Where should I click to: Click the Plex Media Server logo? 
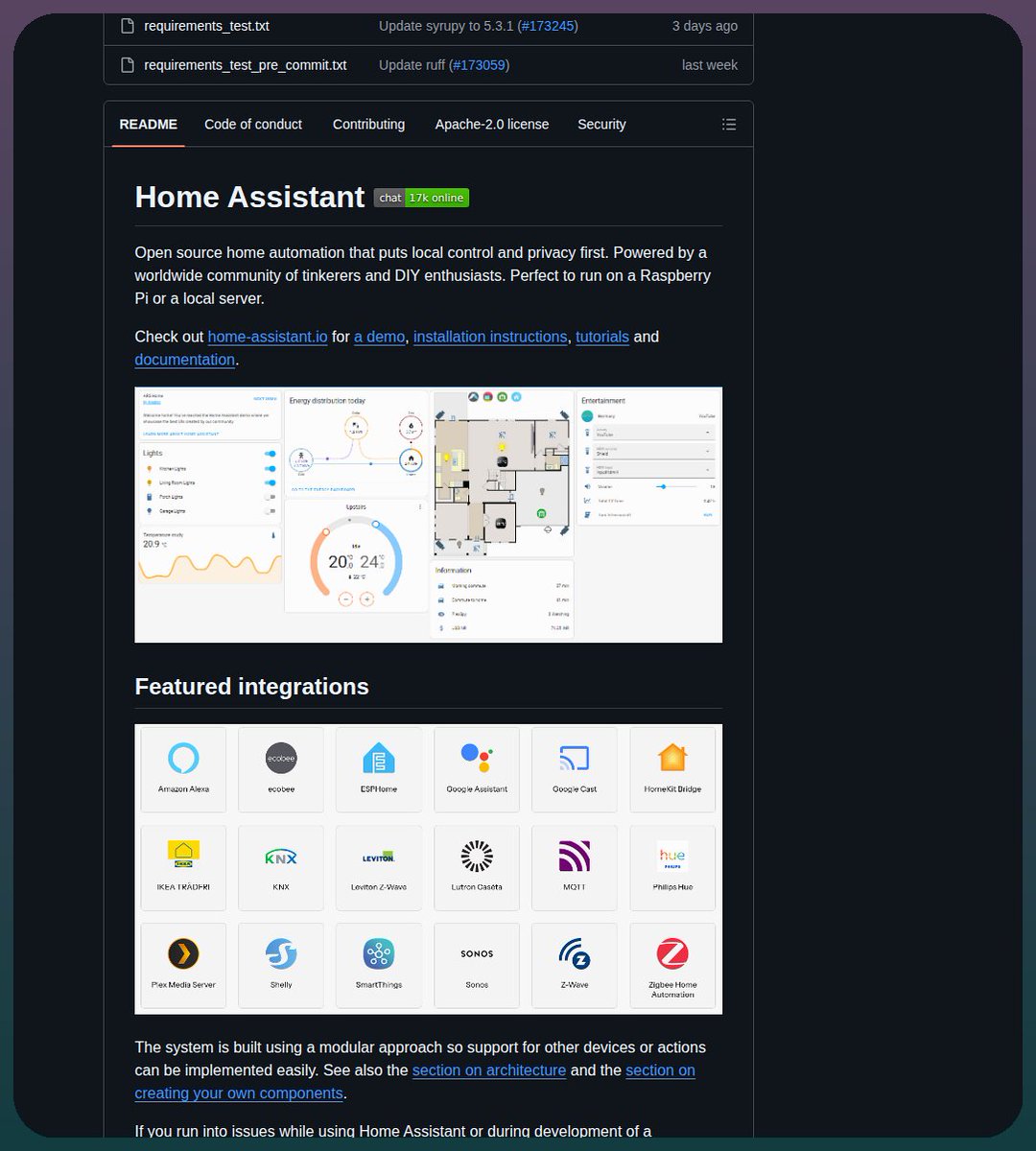[183, 953]
